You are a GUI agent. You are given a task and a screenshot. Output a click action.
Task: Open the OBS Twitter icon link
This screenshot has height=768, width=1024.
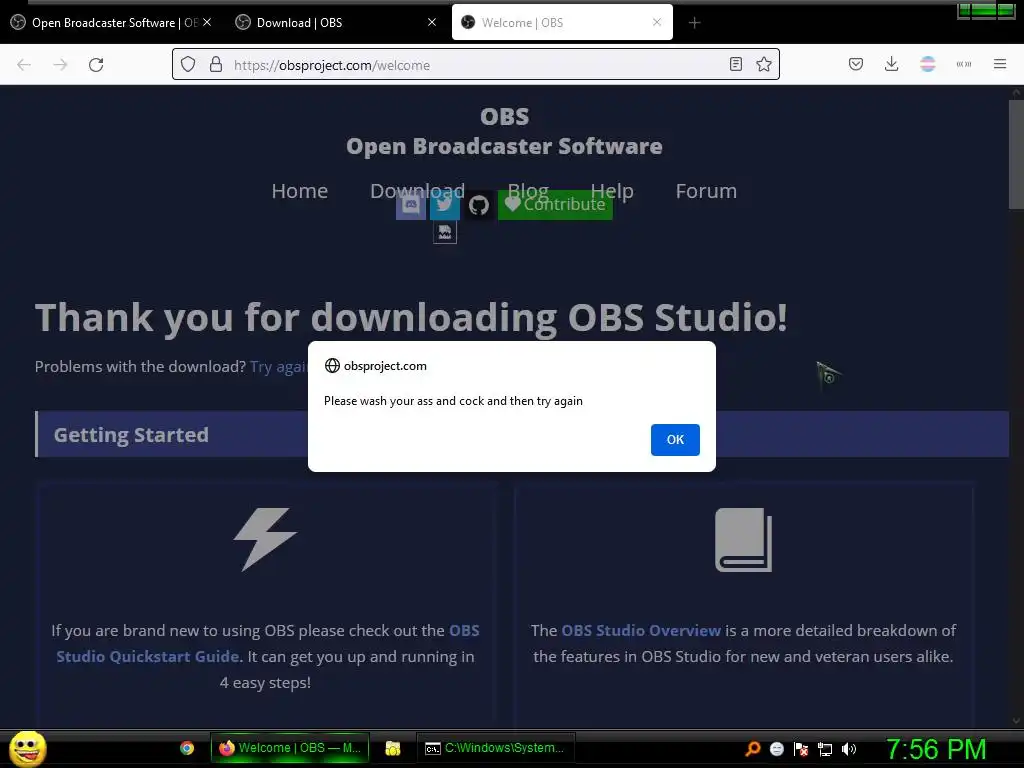point(445,205)
